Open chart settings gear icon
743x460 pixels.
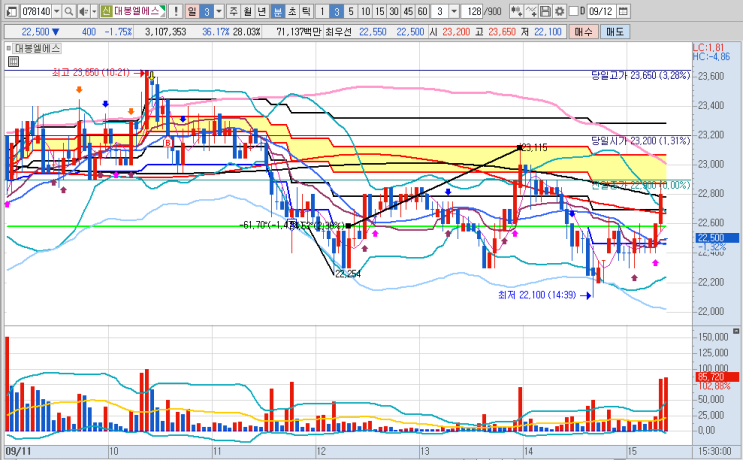pyautogui.click(x=559, y=11)
